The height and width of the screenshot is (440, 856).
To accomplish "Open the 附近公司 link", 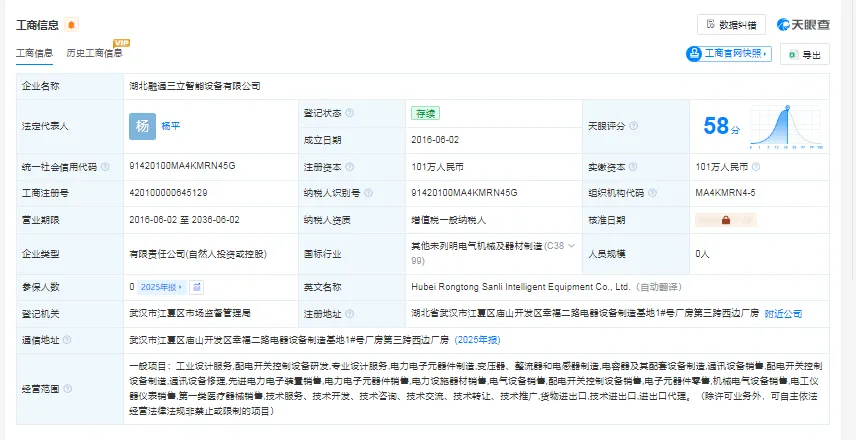I will (783, 314).
